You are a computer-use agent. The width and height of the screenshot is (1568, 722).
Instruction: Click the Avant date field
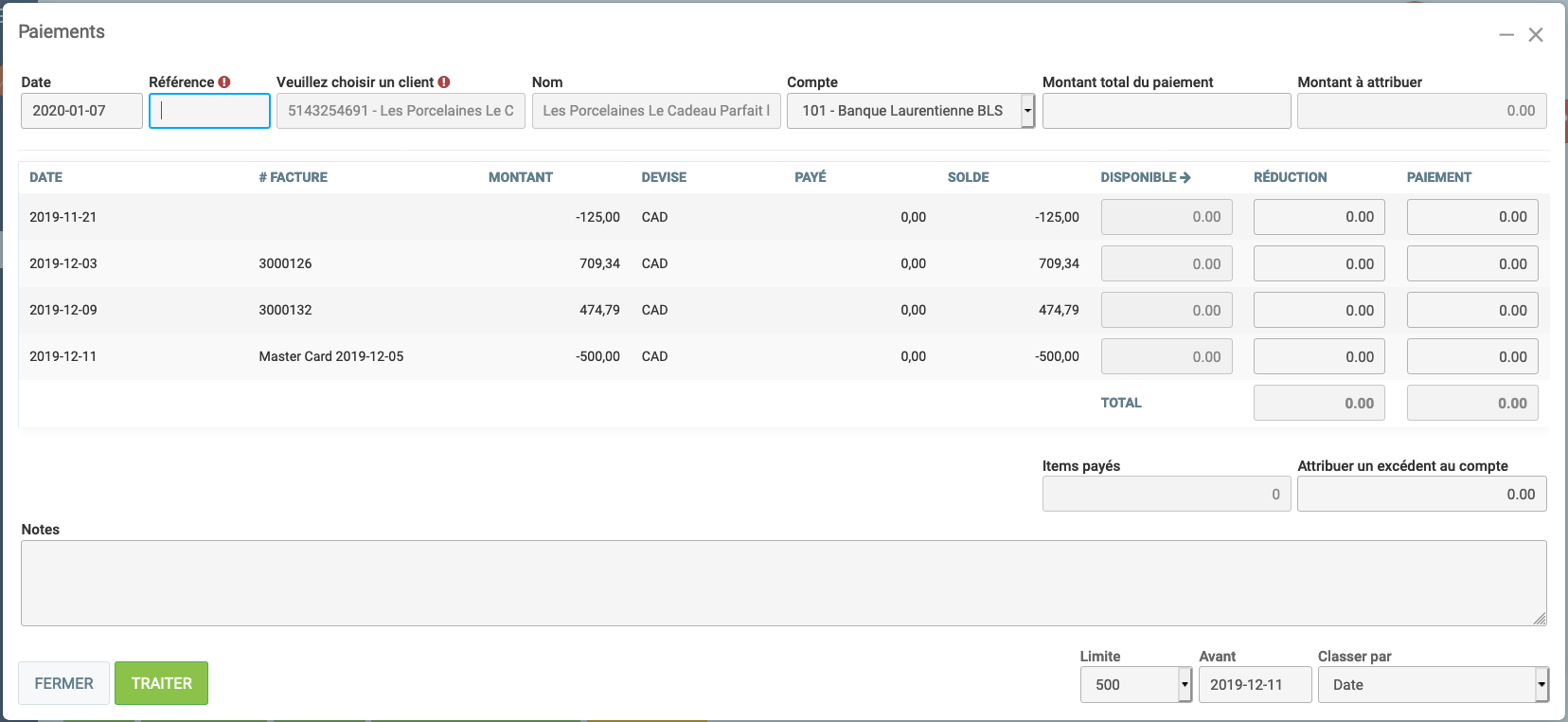pos(1255,684)
